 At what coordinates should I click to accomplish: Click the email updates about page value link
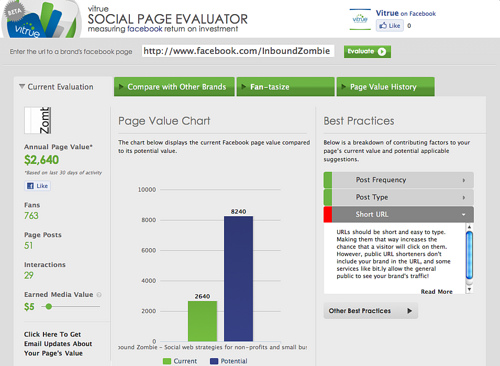(58, 344)
